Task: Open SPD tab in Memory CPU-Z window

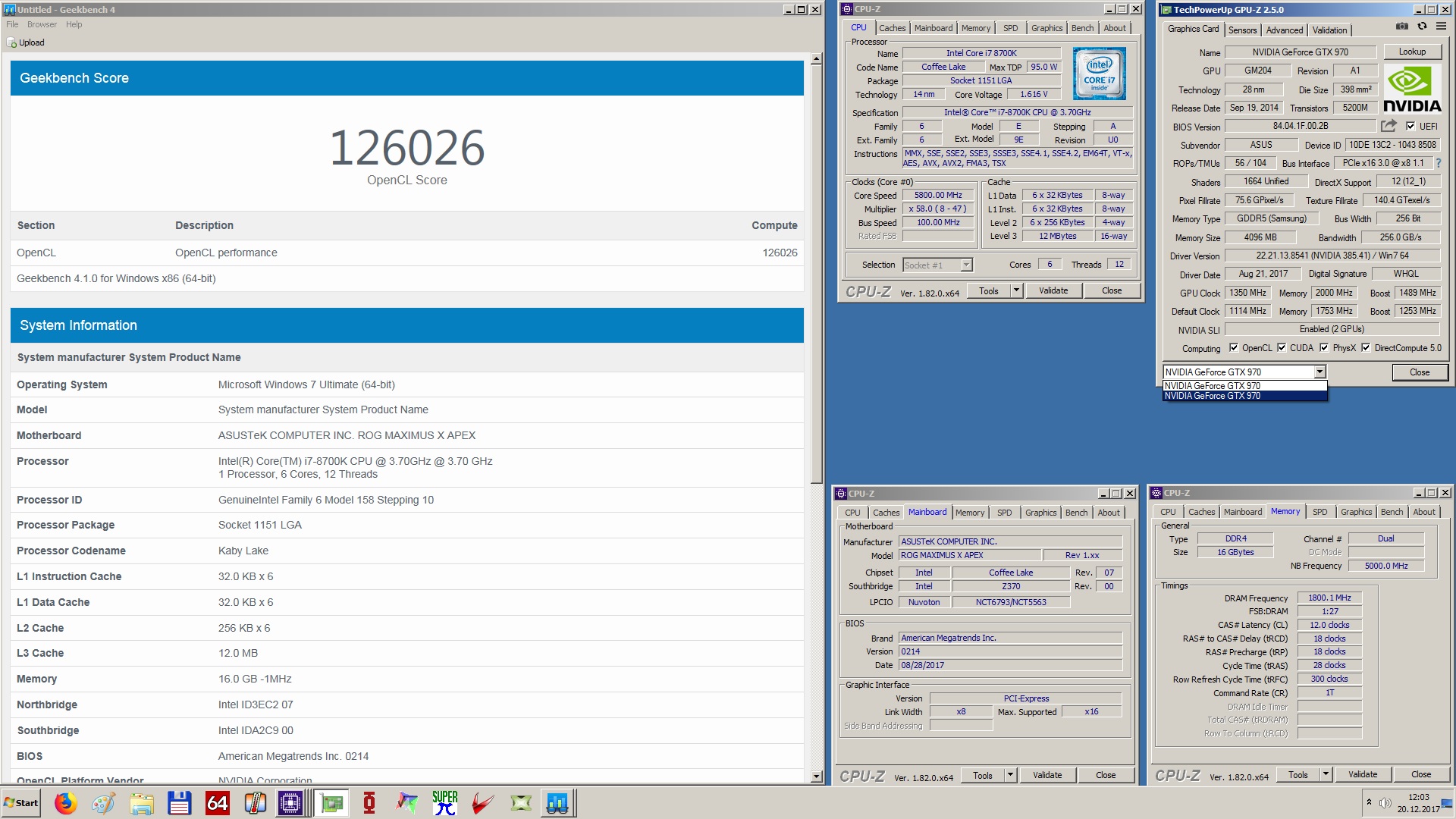Action: pyautogui.click(x=1319, y=512)
